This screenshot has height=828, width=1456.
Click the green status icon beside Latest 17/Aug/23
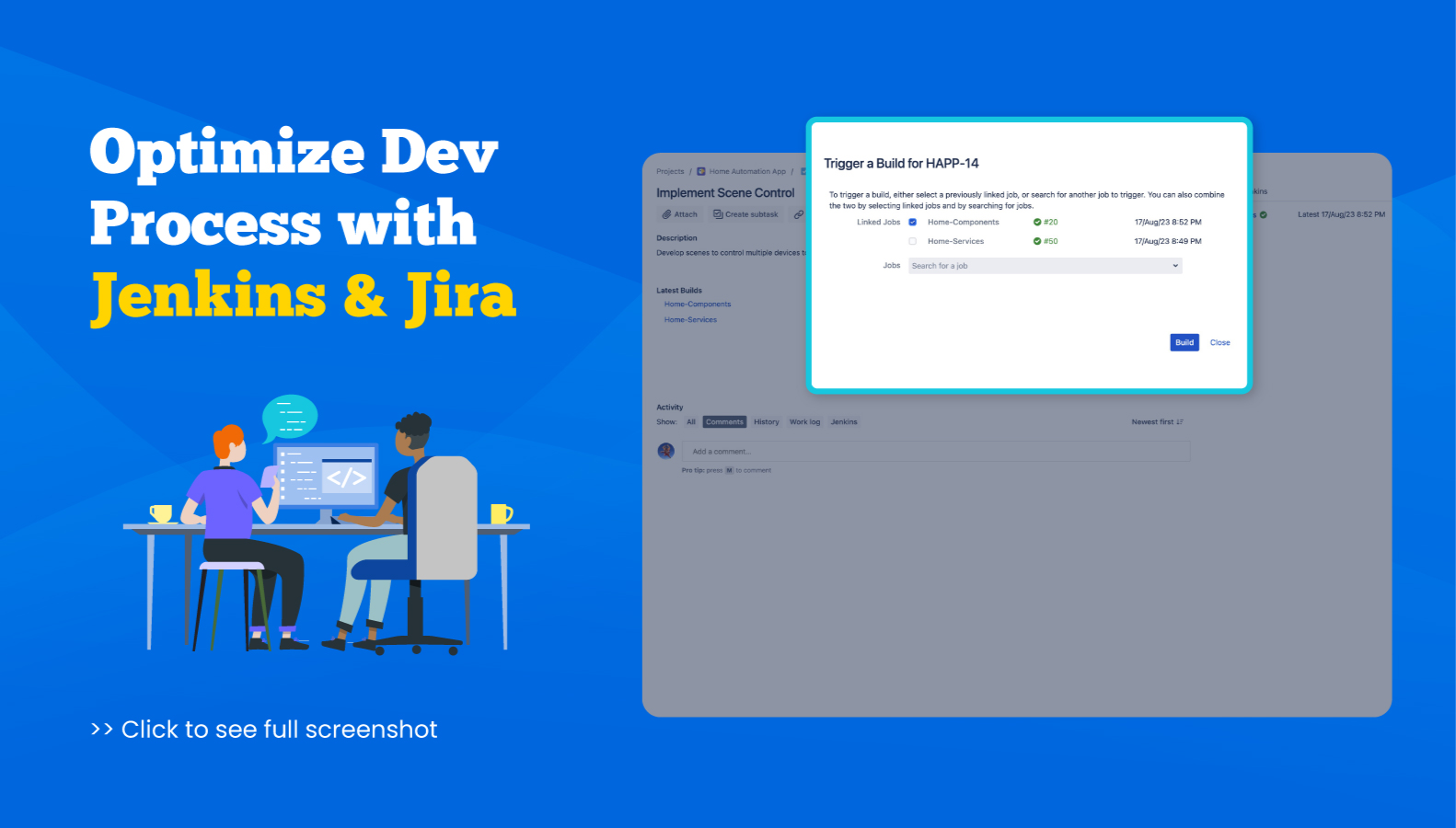coord(1264,214)
